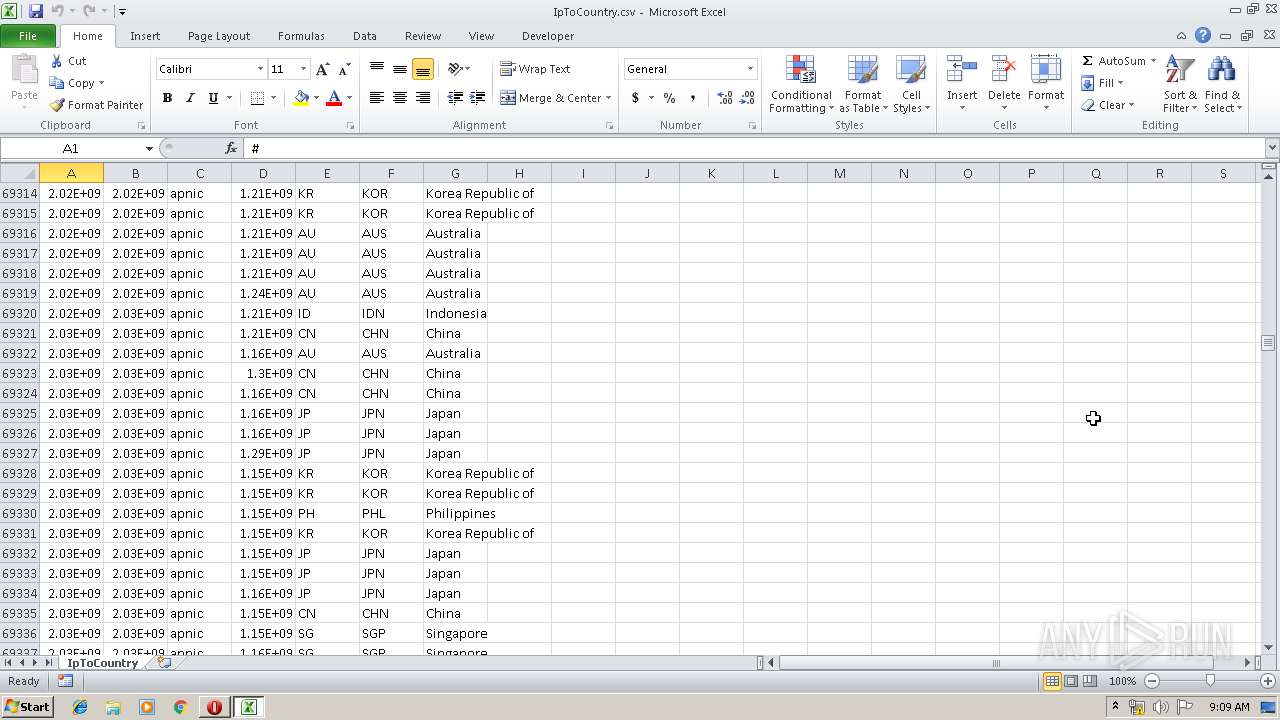This screenshot has height=720, width=1280.
Task: Click the Insert Function fx icon
Action: click(231, 148)
